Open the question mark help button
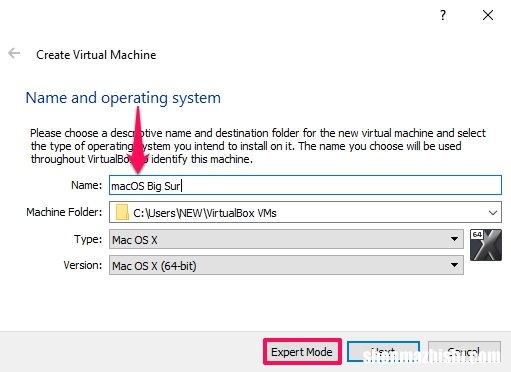The height and width of the screenshot is (372, 511). click(443, 15)
